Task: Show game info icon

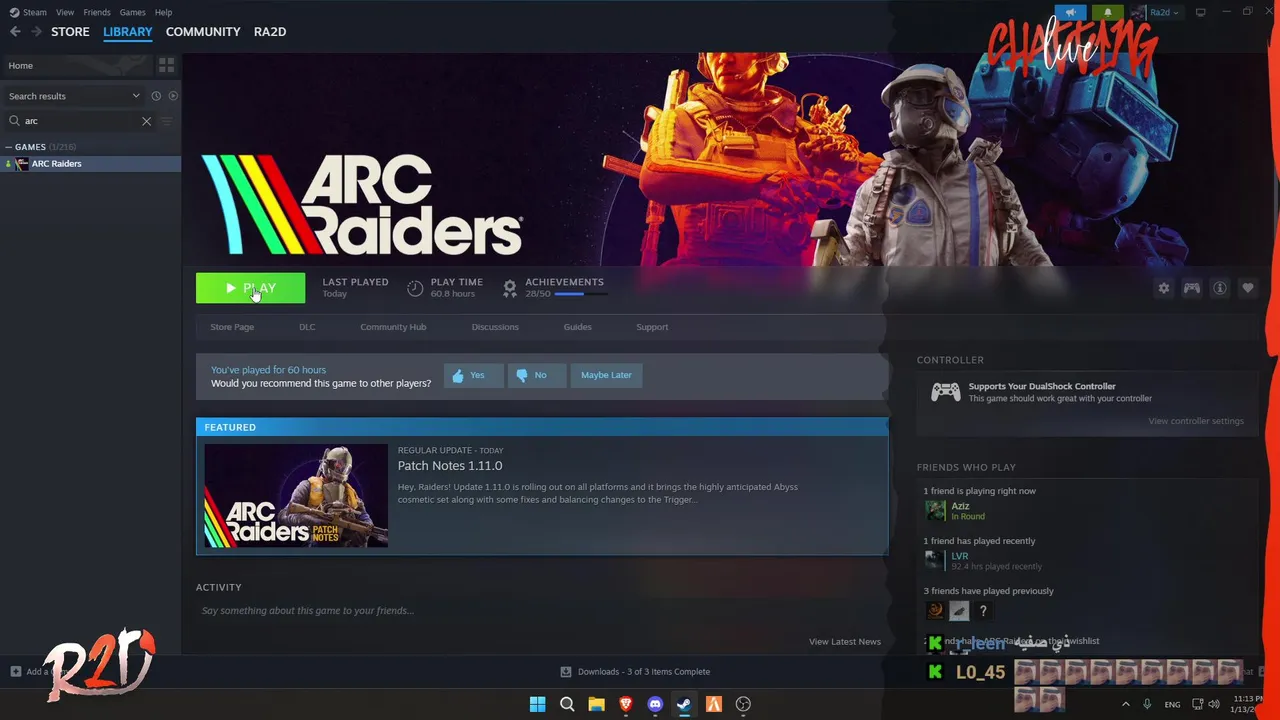Action: point(1220,288)
